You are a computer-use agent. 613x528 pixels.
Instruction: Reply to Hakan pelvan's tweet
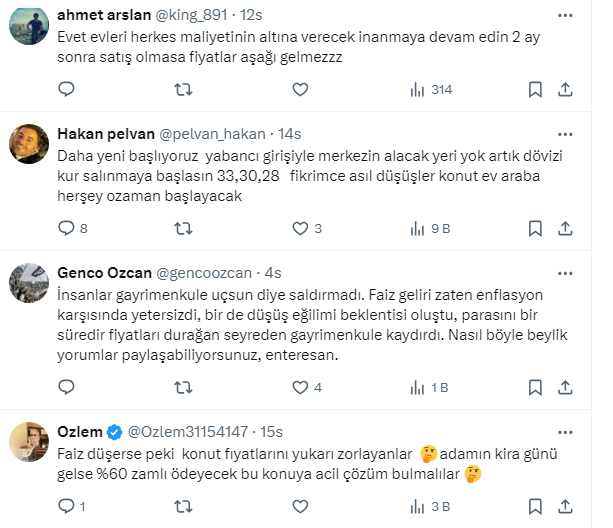coord(66,228)
